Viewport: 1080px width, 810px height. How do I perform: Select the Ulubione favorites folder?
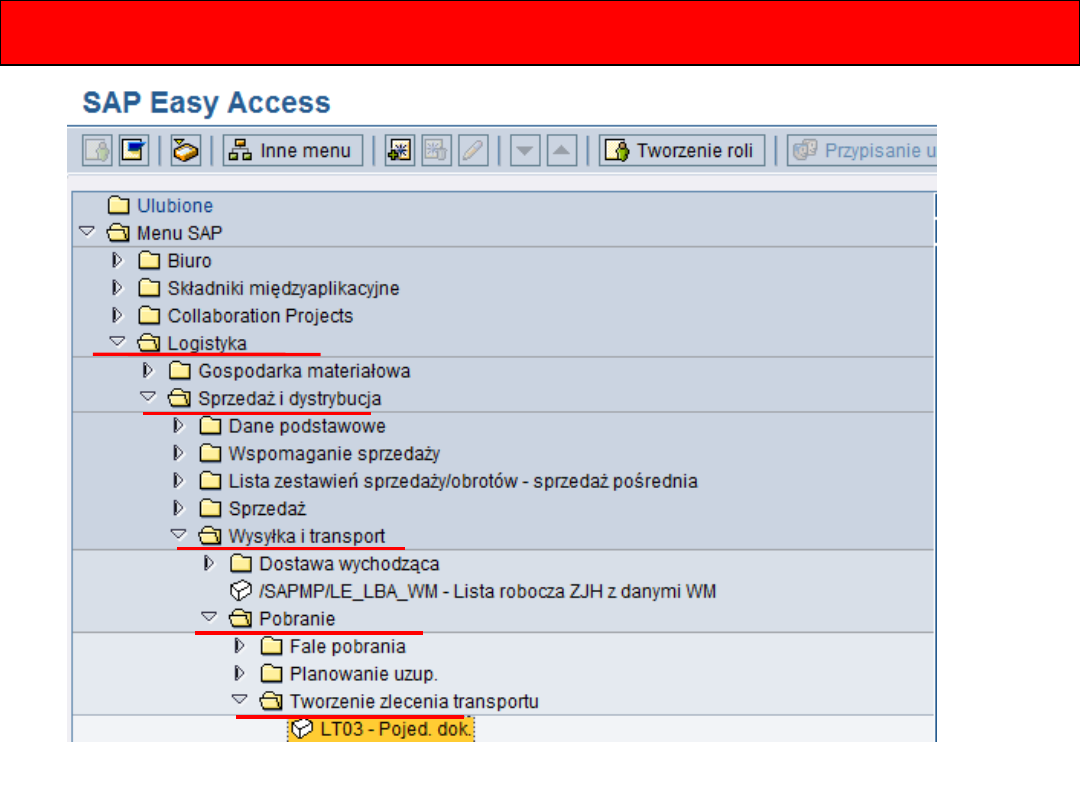click(x=174, y=206)
